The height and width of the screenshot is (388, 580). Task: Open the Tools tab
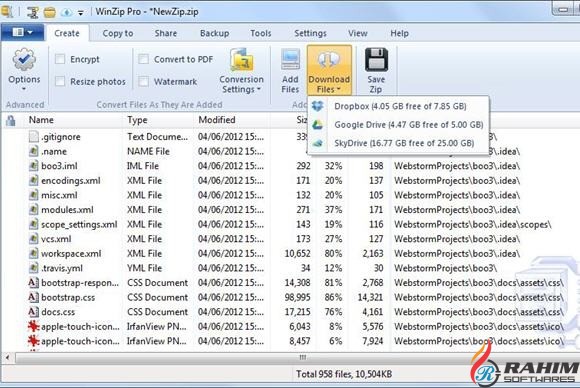[x=261, y=33]
